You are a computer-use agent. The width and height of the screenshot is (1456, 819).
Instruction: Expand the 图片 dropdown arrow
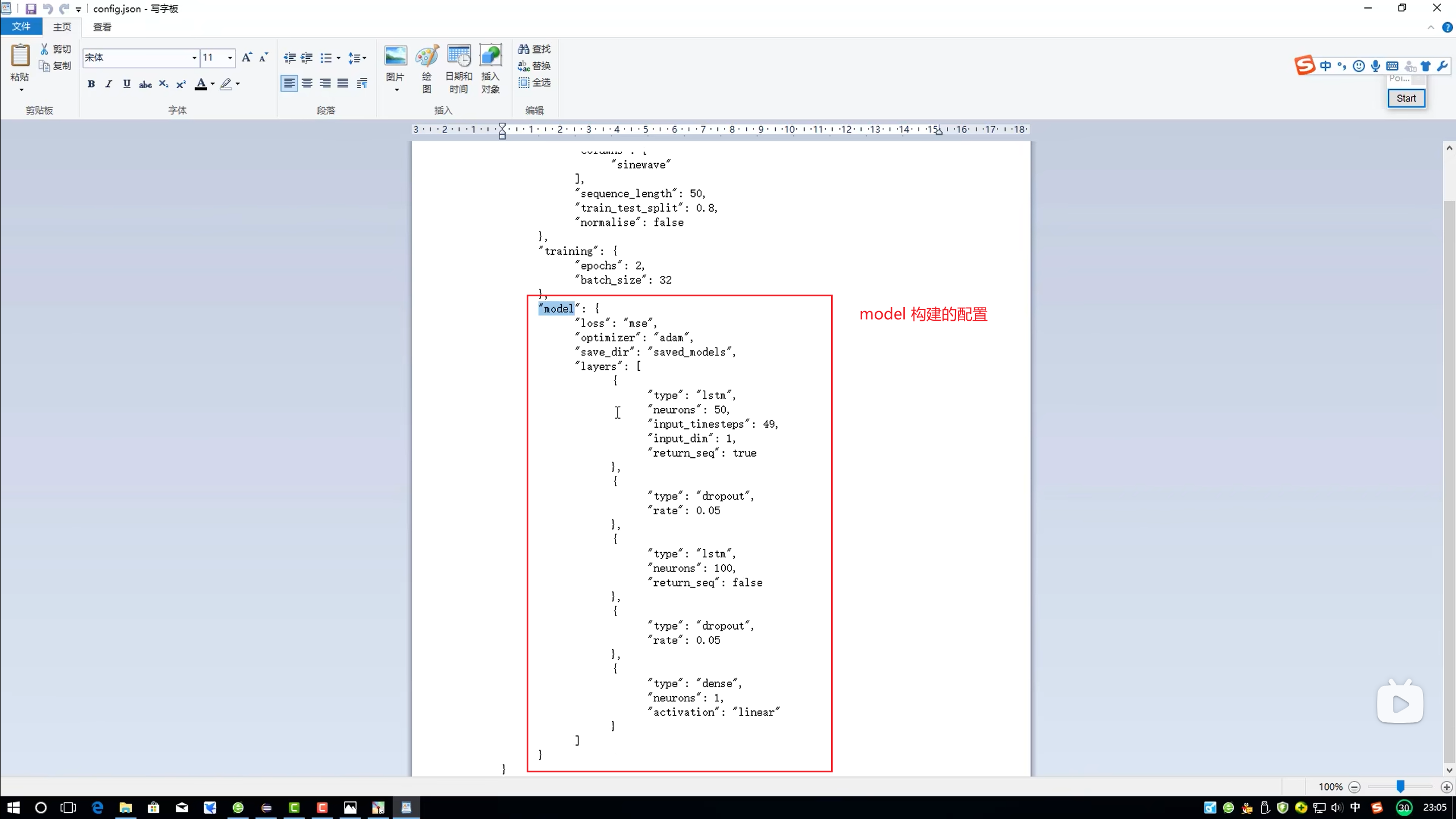coord(396,90)
